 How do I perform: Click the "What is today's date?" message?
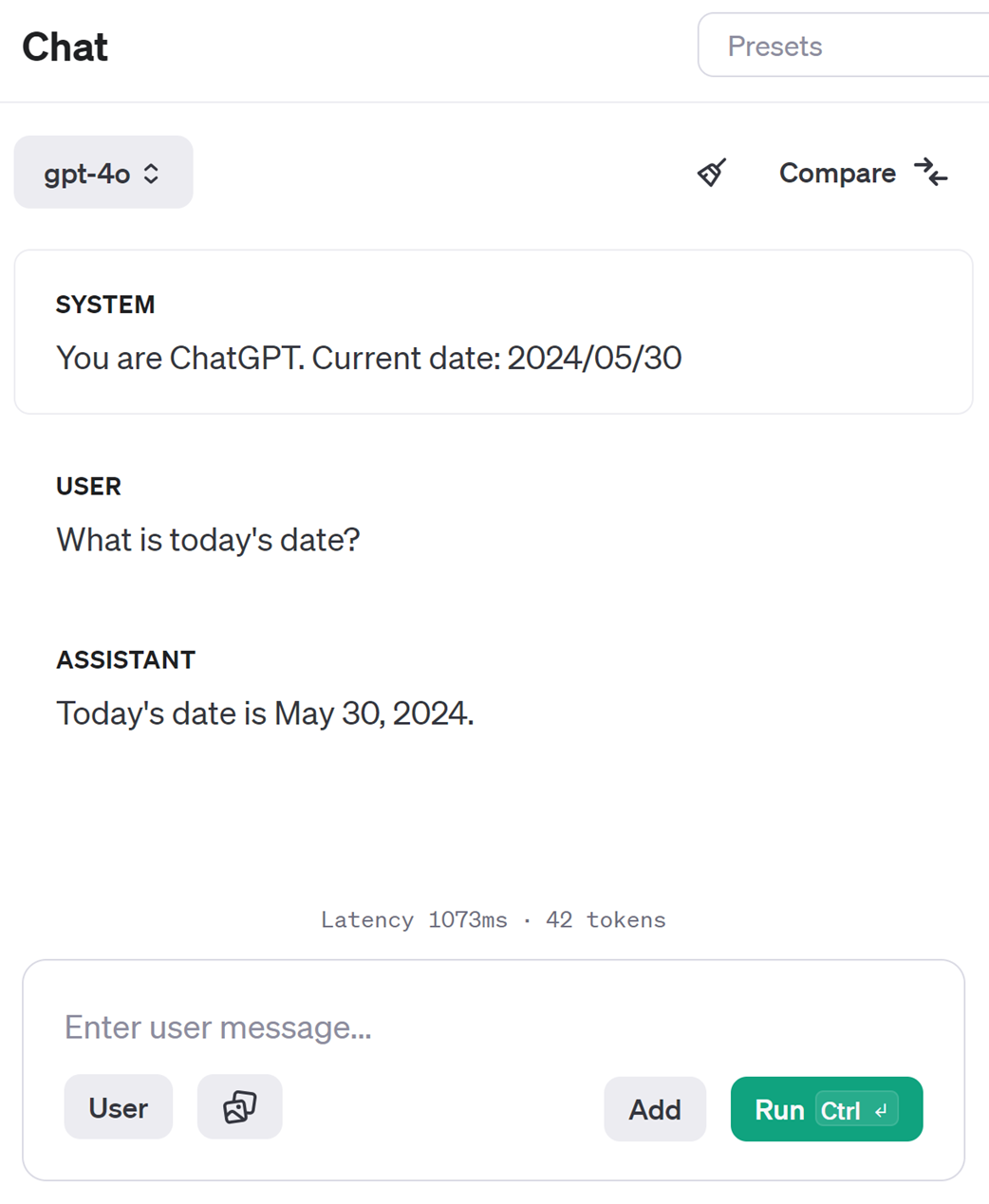tap(208, 540)
